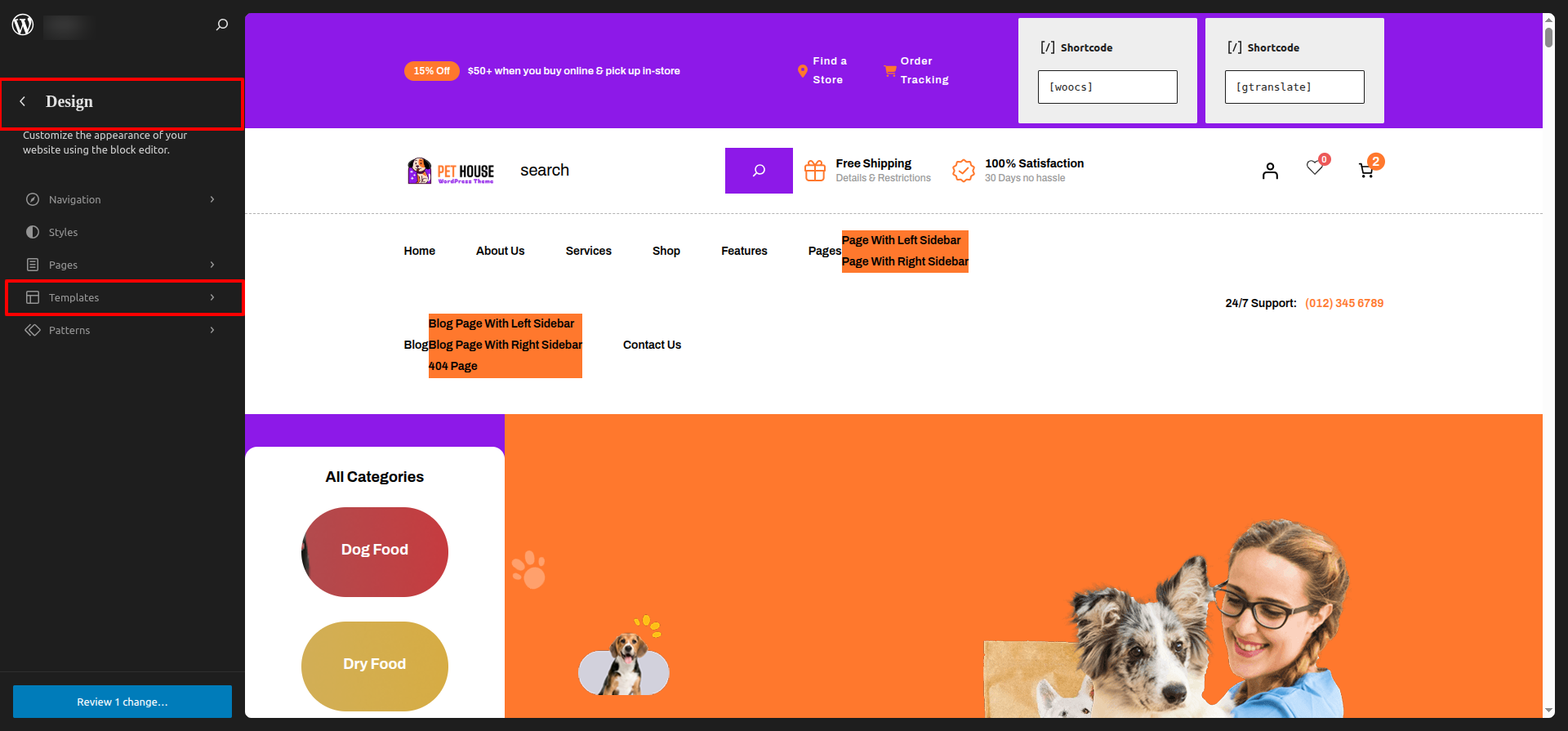This screenshot has width=1568, height=731.
Task: Expand the Navigation section
Action: click(122, 199)
